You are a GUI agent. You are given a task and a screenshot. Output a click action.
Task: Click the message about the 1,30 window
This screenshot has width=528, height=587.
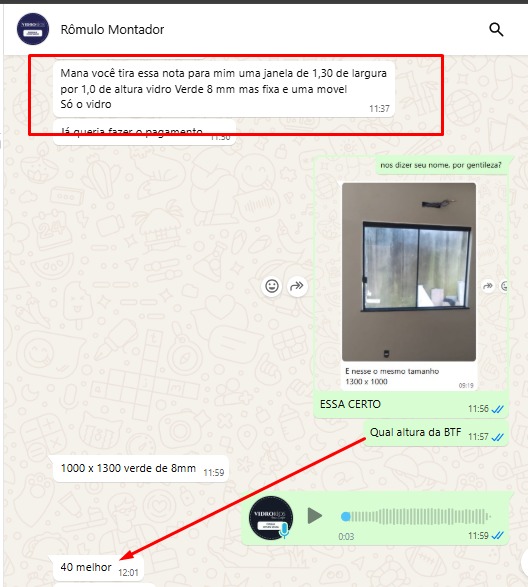coord(224,89)
